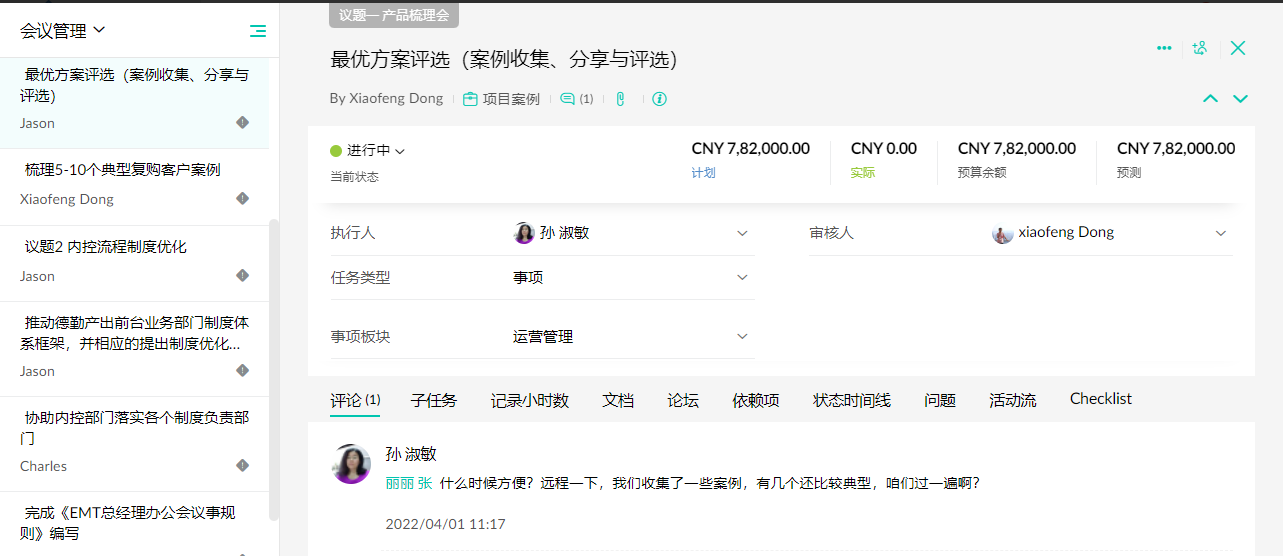
Task: Close the task detail panel
Action: click(1238, 47)
